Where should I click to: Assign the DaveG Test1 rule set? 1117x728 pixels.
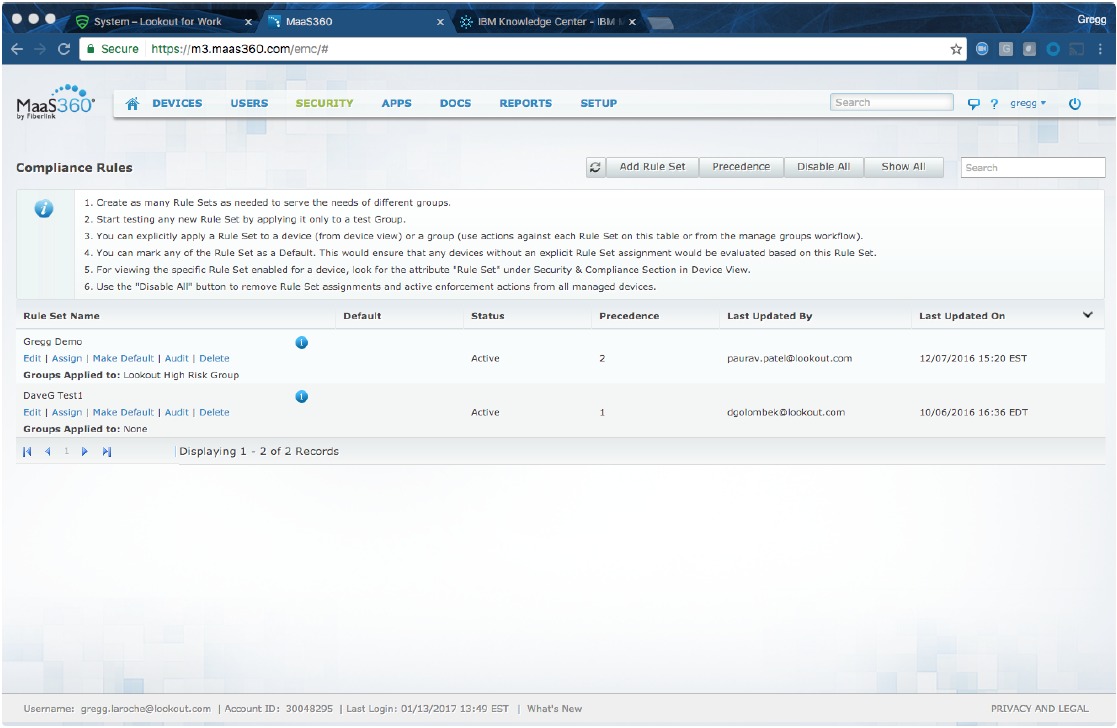[67, 412]
